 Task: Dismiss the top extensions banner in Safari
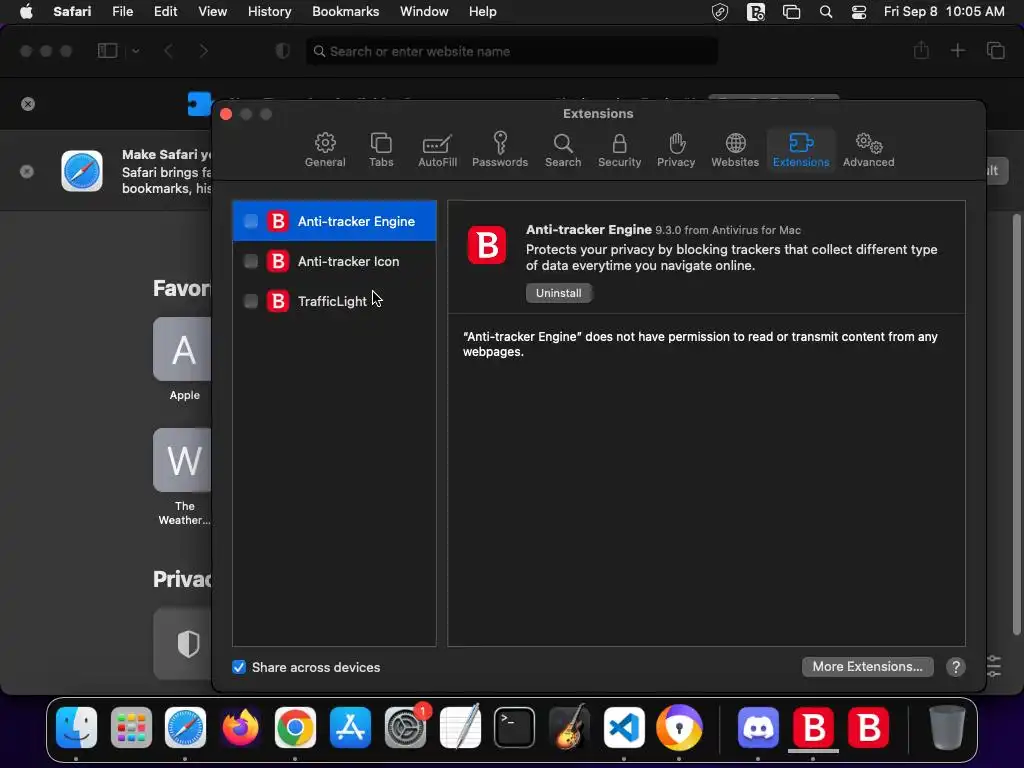tap(27, 104)
